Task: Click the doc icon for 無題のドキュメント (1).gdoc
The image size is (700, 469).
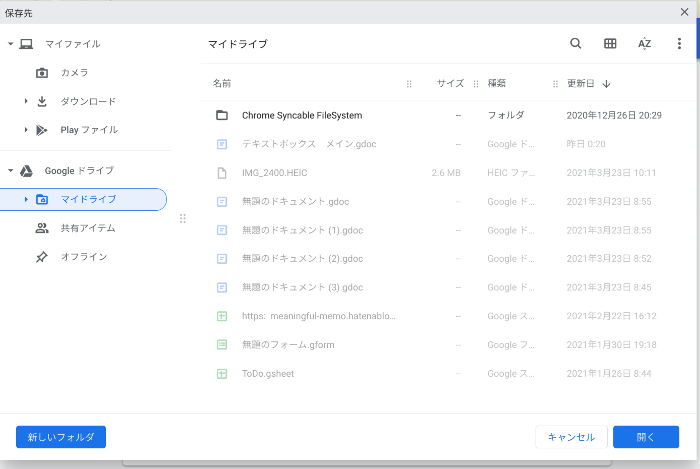Action: click(x=222, y=230)
